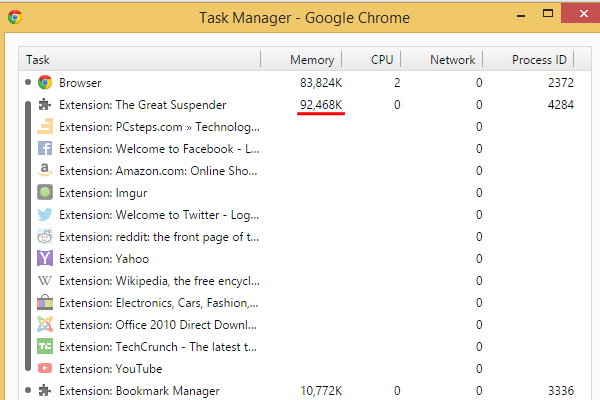
Task: Click the 10,772K memory value
Action: (321, 391)
